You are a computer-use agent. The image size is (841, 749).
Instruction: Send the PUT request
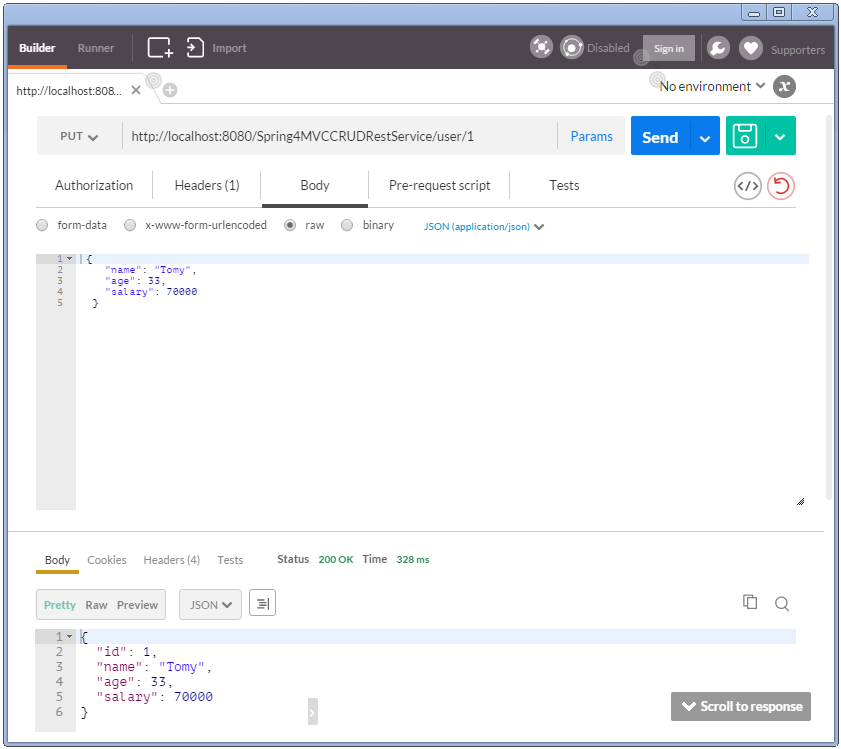pyautogui.click(x=659, y=135)
